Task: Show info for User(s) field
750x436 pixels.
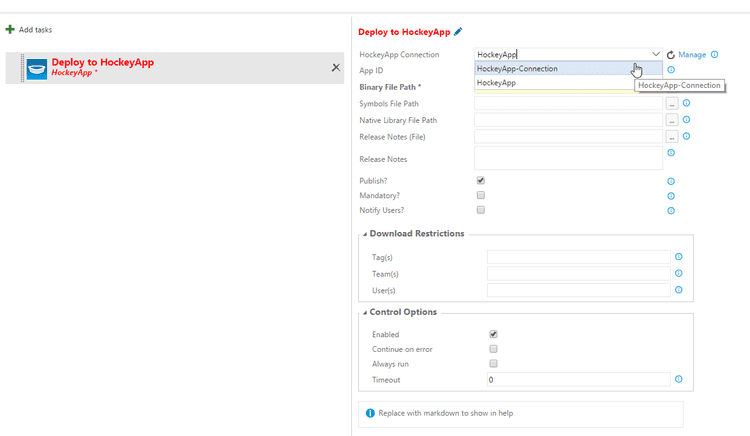Action: tap(679, 290)
